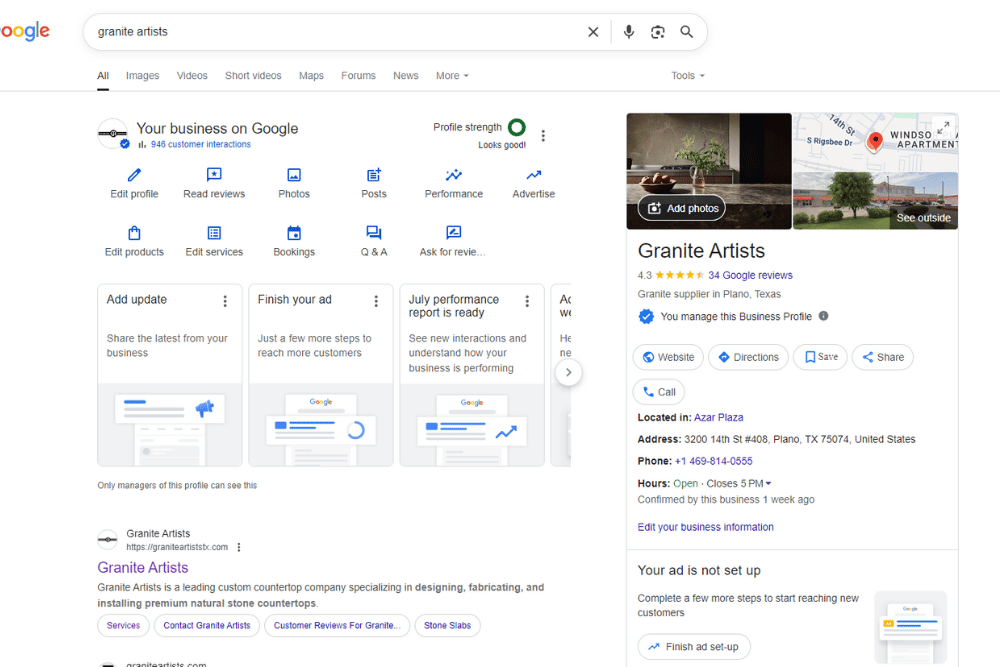Open search by image camera icon
Viewport: 1000px width, 667px height.
658,32
